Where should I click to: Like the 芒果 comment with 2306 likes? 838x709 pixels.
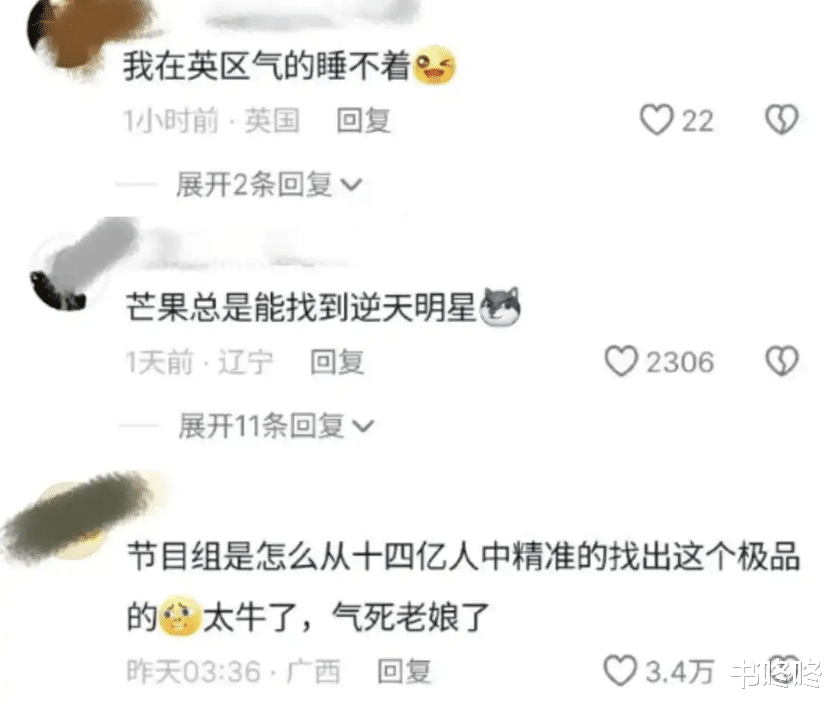coord(621,361)
